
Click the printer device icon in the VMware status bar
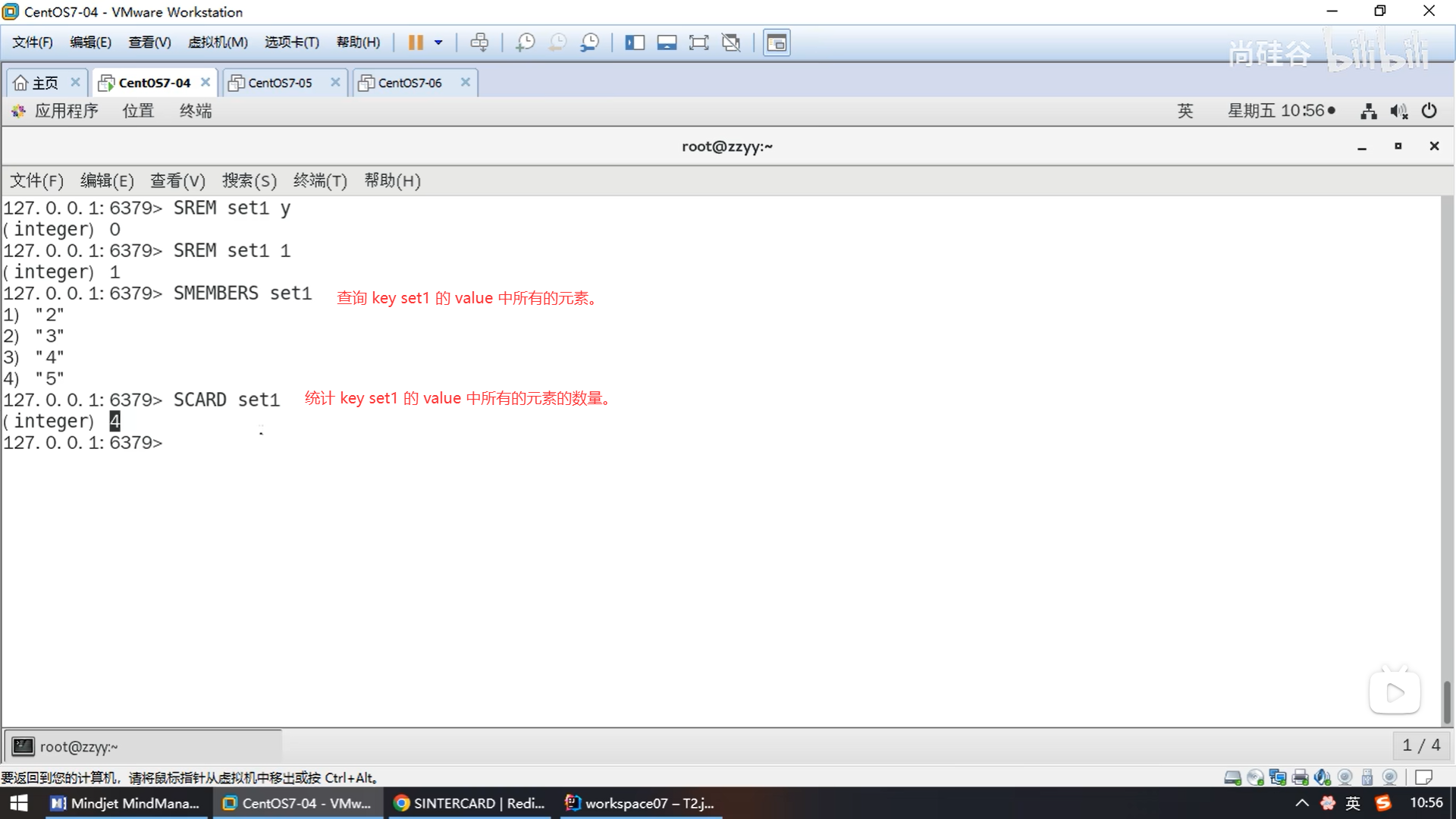1300,777
